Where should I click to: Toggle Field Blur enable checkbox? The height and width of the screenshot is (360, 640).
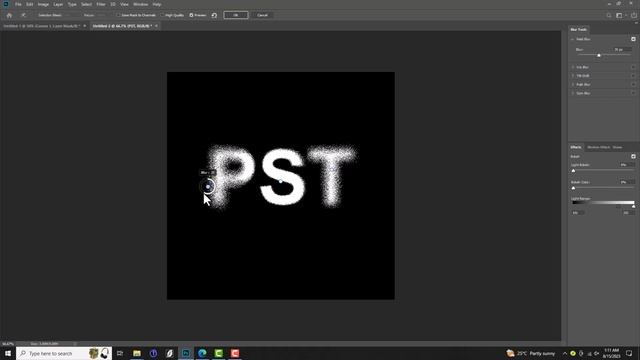633,39
